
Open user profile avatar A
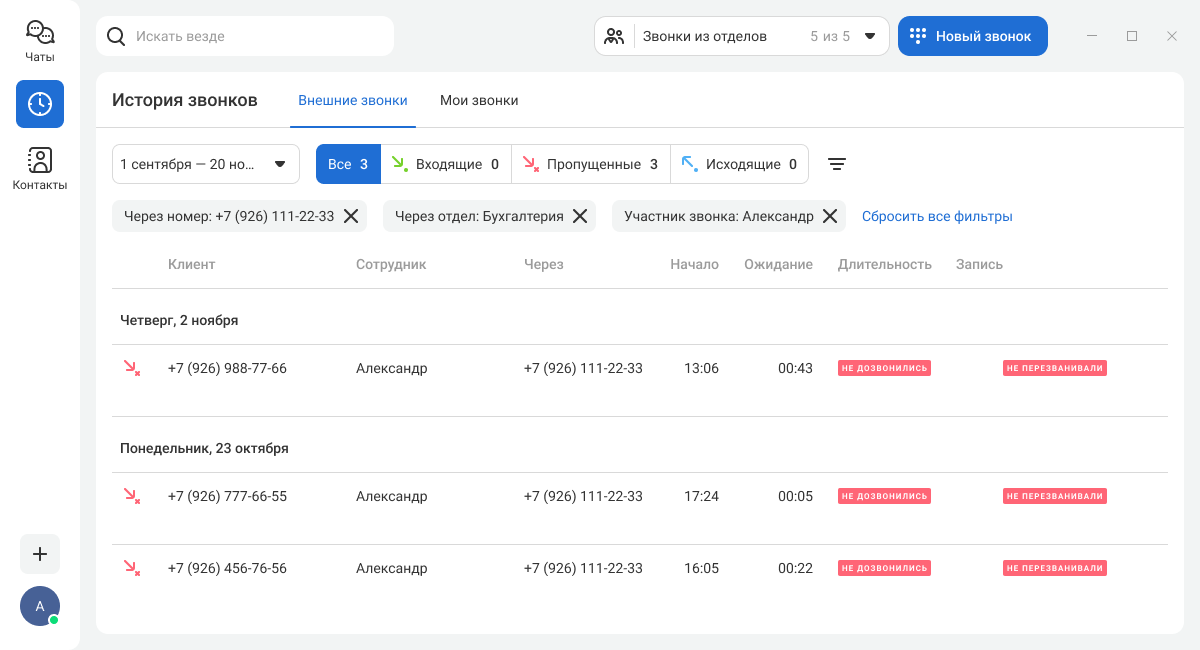point(40,606)
